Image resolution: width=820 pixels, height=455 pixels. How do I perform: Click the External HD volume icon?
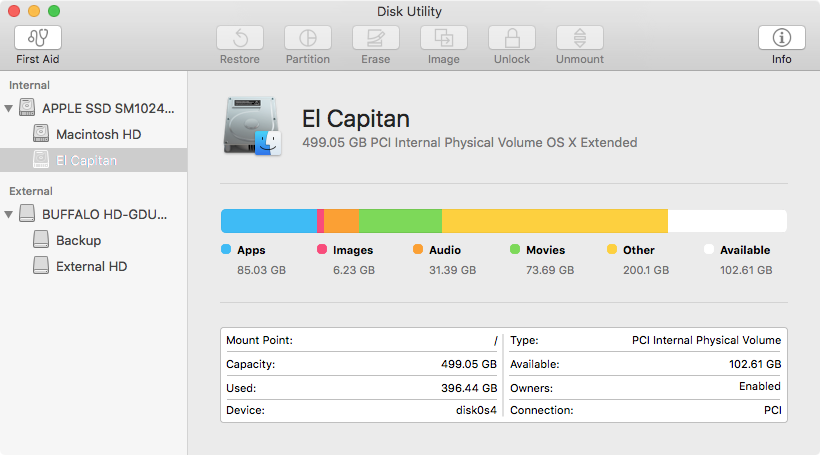click(x=41, y=265)
